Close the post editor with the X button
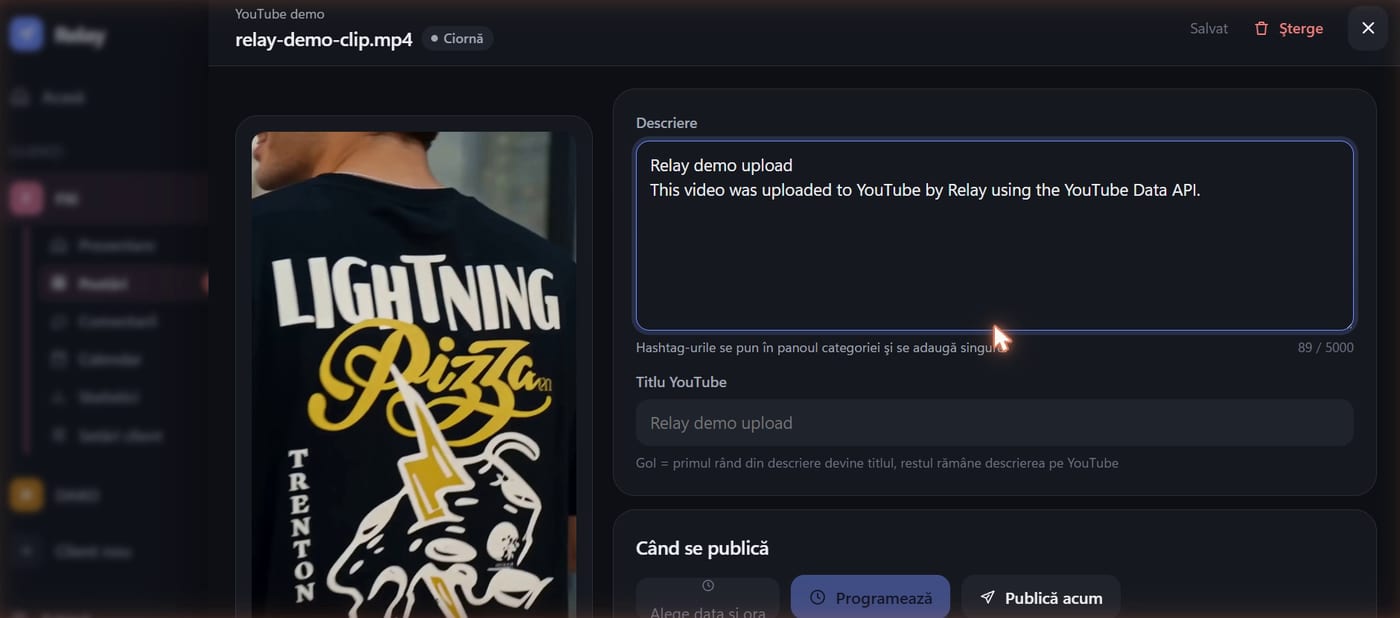 click(x=1368, y=28)
